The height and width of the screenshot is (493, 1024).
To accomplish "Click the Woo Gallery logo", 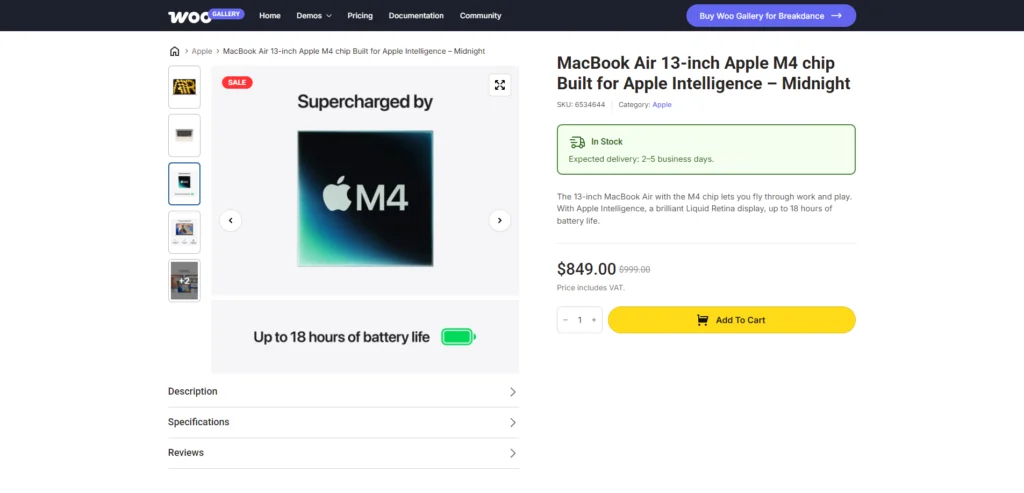I will (206, 15).
